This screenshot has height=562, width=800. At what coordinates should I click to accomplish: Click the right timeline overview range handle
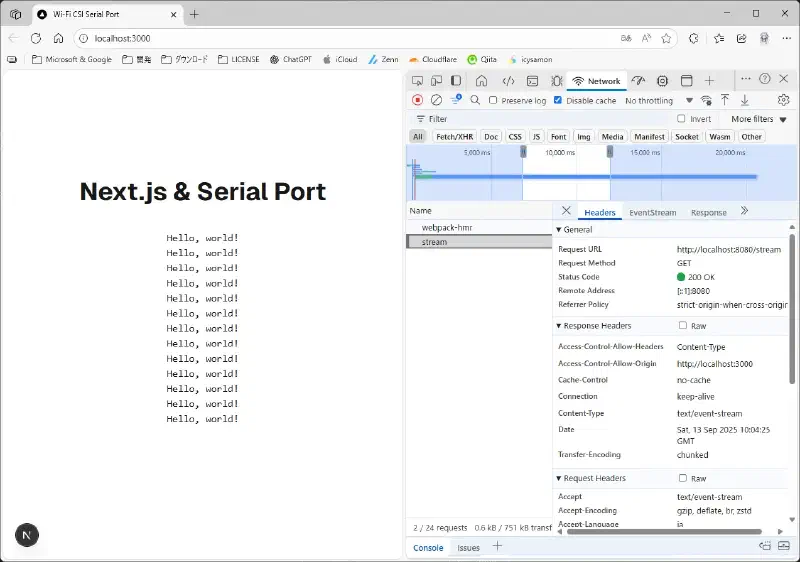(610, 151)
